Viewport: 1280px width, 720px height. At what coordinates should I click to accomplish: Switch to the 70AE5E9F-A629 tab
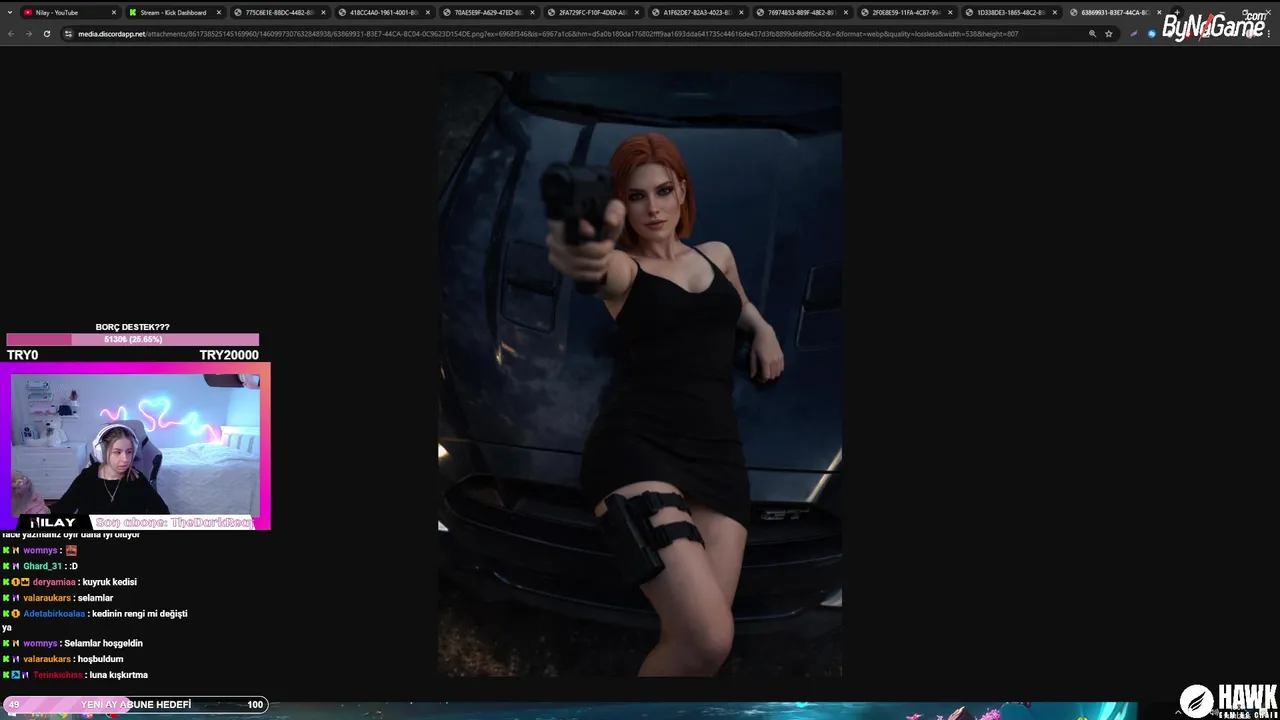[490, 12]
